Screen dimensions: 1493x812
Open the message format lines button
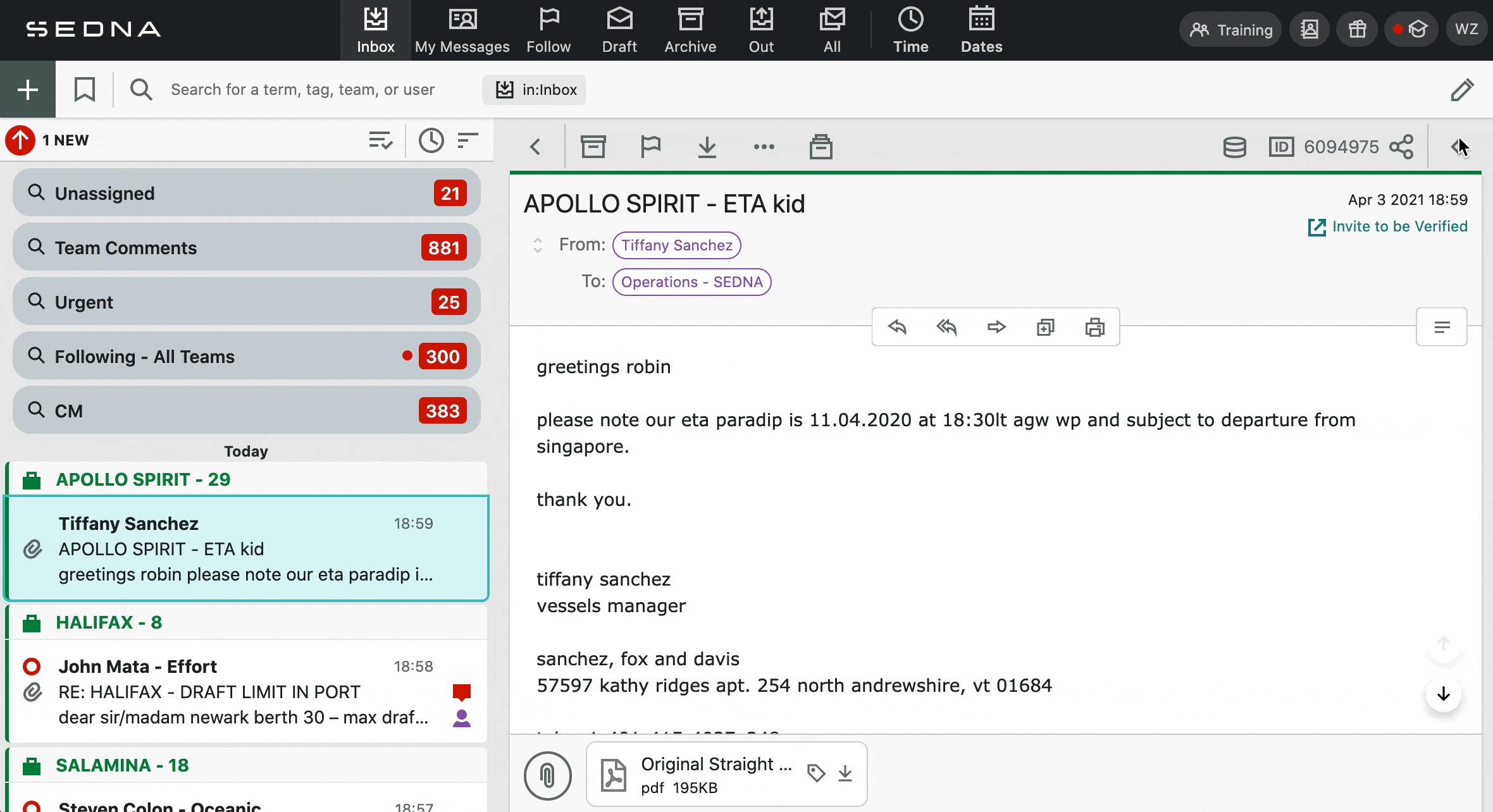tap(1441, 327)
